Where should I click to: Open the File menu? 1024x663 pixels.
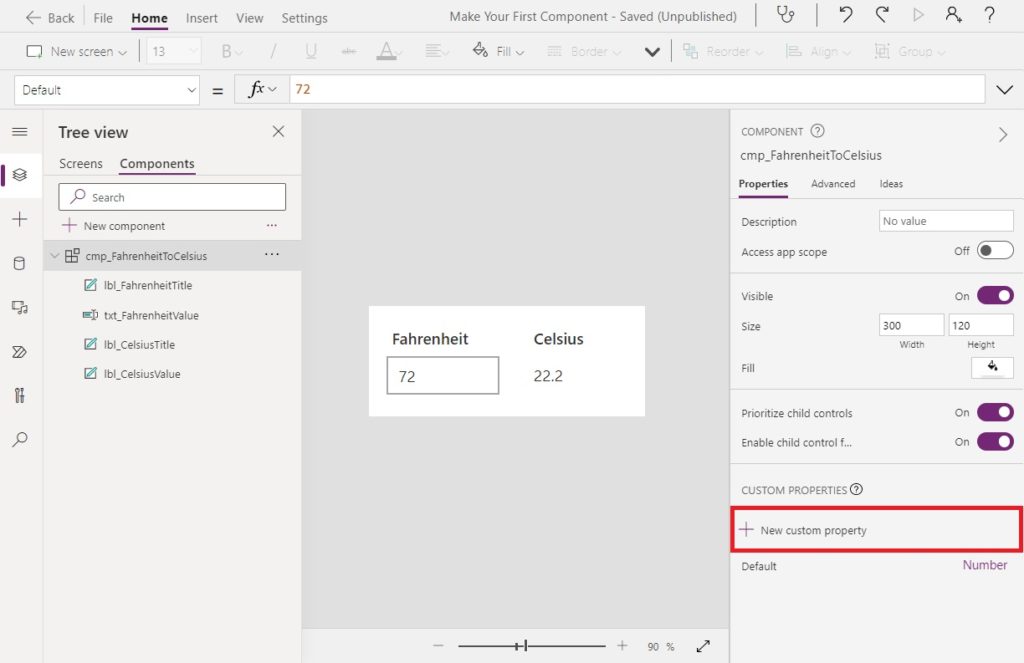(x=103, y=18)
